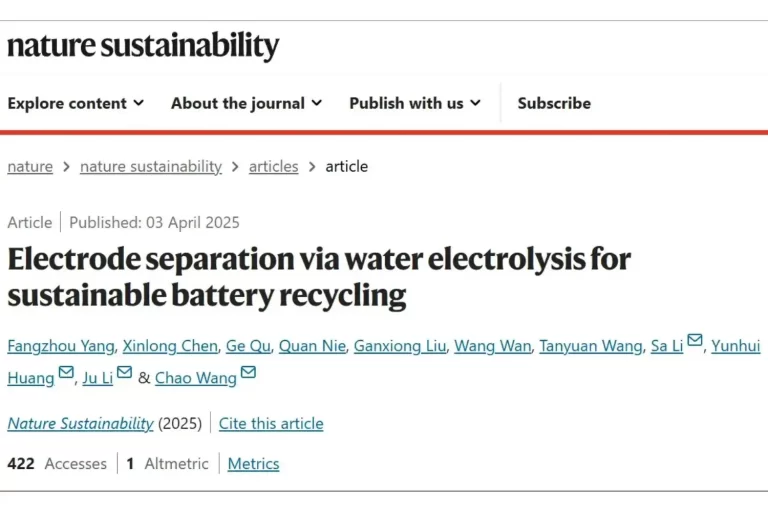This screenshot has width=768, height=512.
Task: Open the About the journal dropdown
Action: tap(246, 103)
